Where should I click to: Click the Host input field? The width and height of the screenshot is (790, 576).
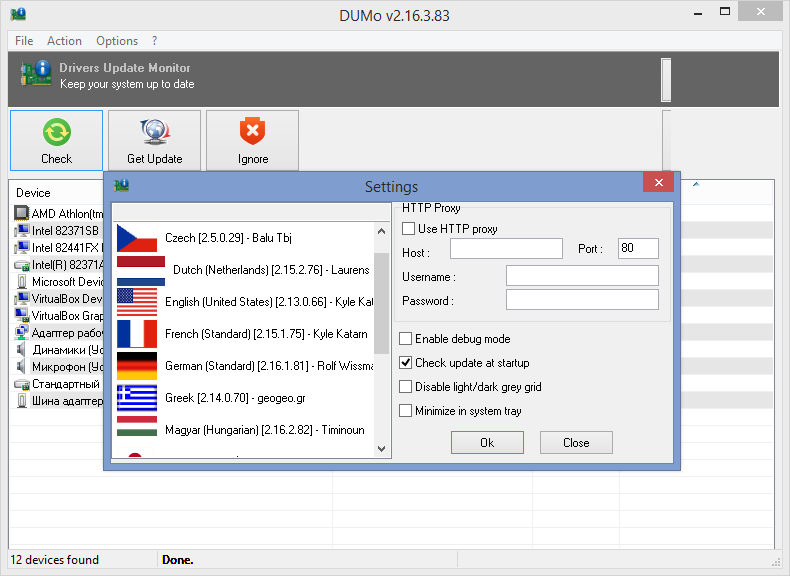[x=506, y=249]
